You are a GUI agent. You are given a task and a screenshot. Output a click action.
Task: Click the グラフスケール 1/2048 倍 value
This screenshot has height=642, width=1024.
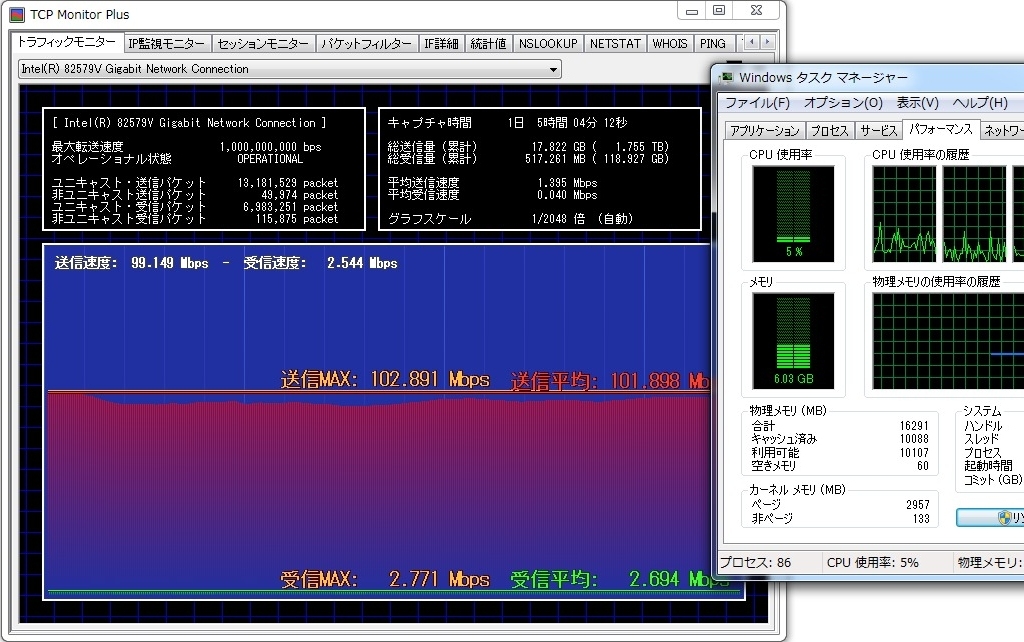coord(583,219)
